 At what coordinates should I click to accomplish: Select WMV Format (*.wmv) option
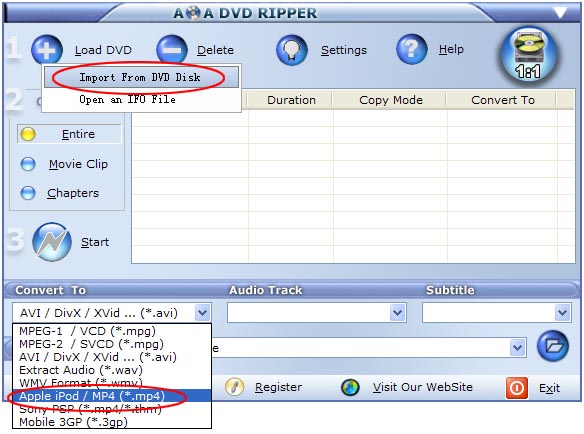112,383
